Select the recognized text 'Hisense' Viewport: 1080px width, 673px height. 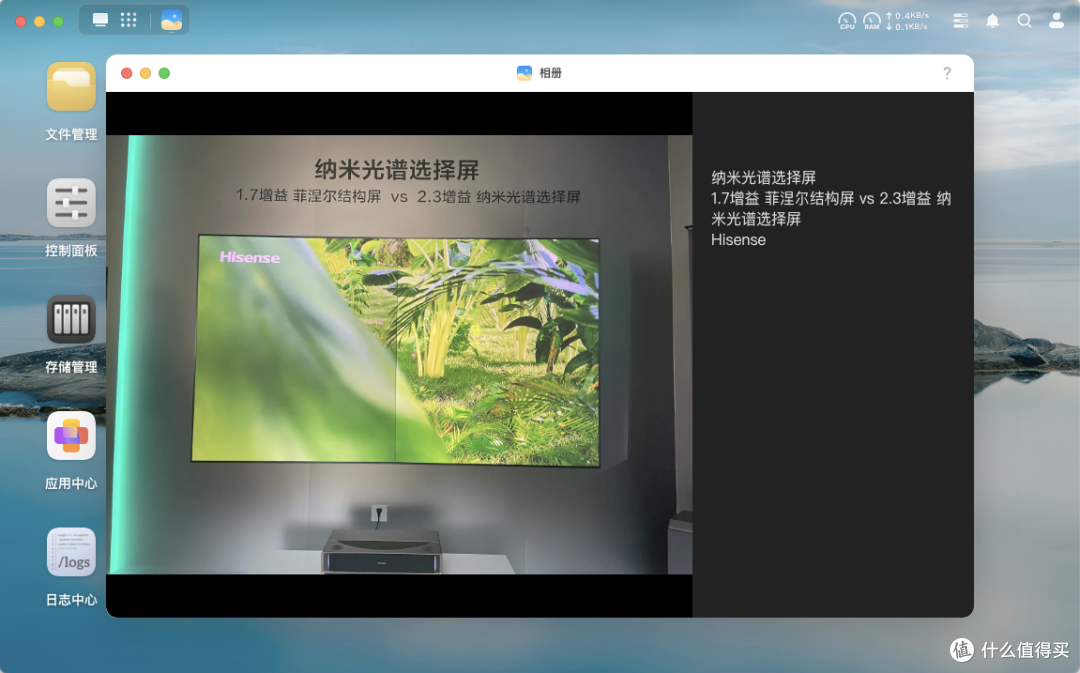(738, 240)
